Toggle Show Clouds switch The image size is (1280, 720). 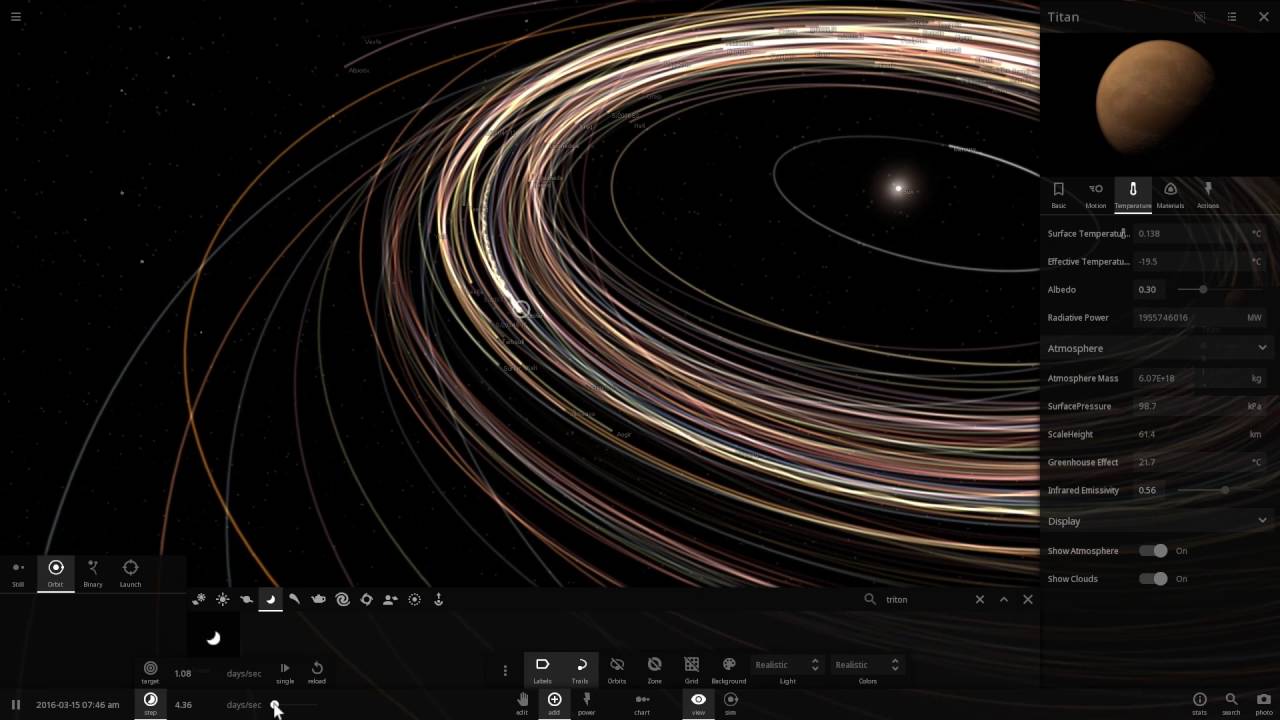pyautogui.click(x=1153, y=578)
